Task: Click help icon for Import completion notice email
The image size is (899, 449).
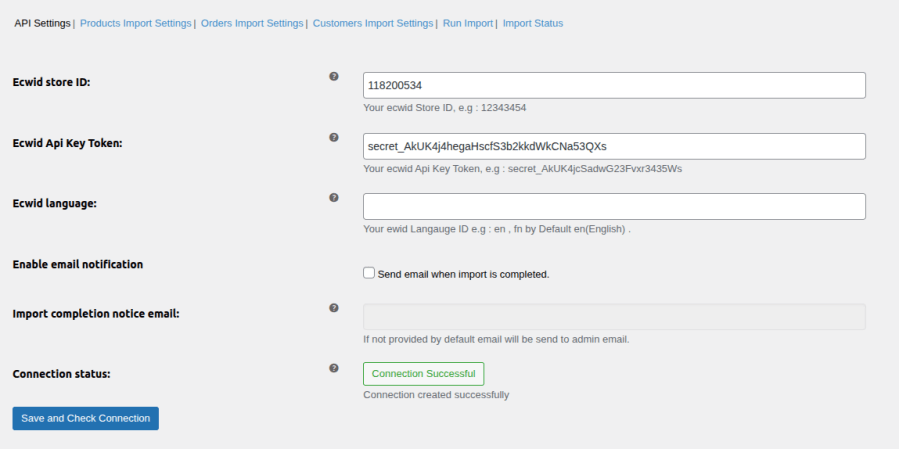Action: pos(334,308)
